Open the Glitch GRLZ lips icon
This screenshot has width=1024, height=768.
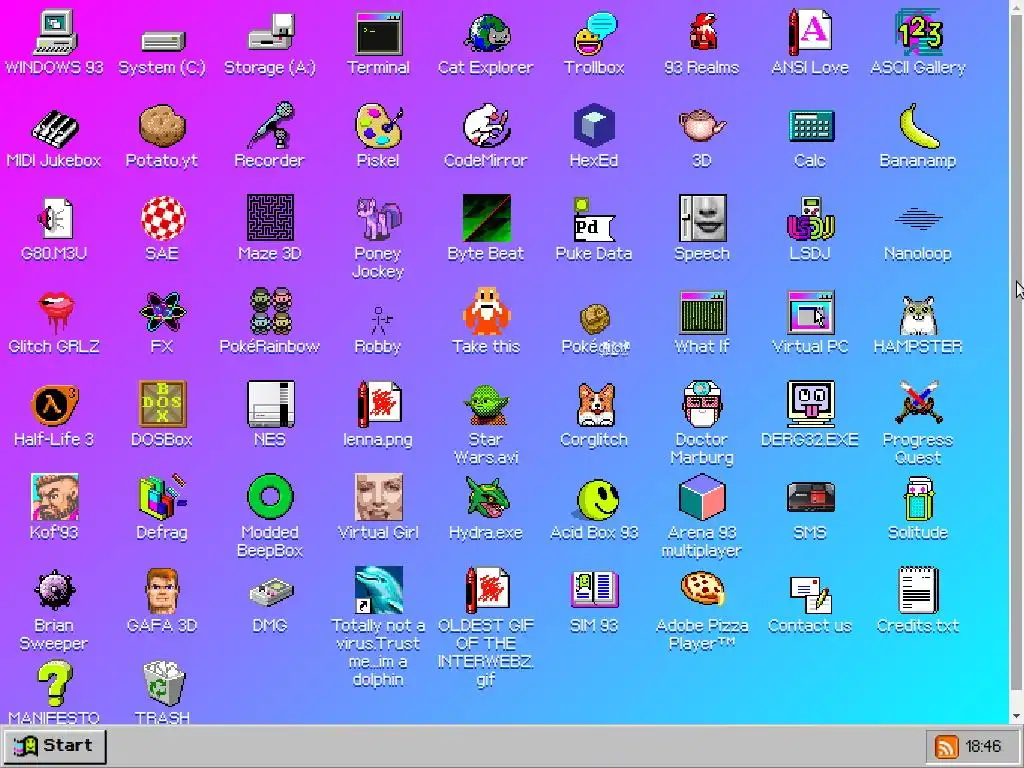click(x=54, y=312)
